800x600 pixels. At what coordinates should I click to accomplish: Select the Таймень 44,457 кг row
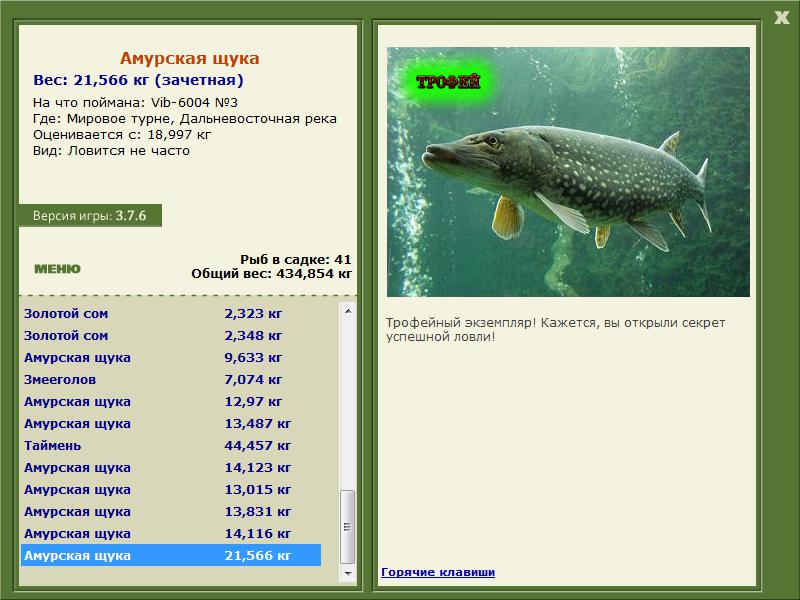171,445
